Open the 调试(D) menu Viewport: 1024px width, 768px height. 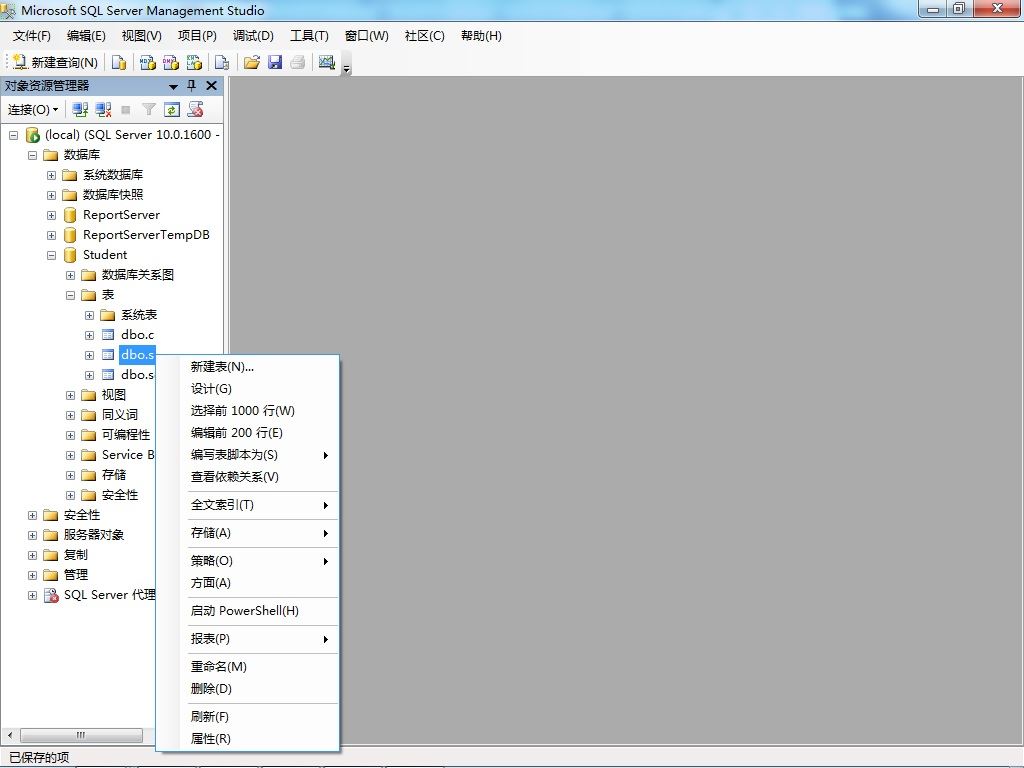point(253,36)
